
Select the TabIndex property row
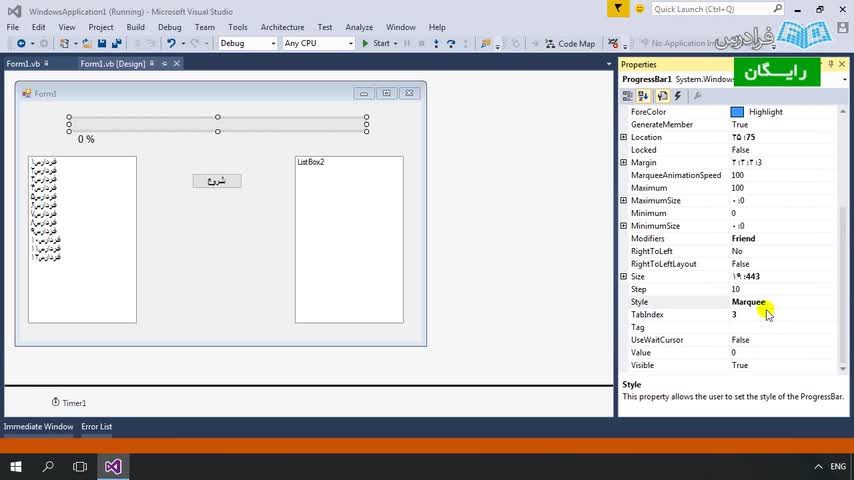(x=729, y=314)
